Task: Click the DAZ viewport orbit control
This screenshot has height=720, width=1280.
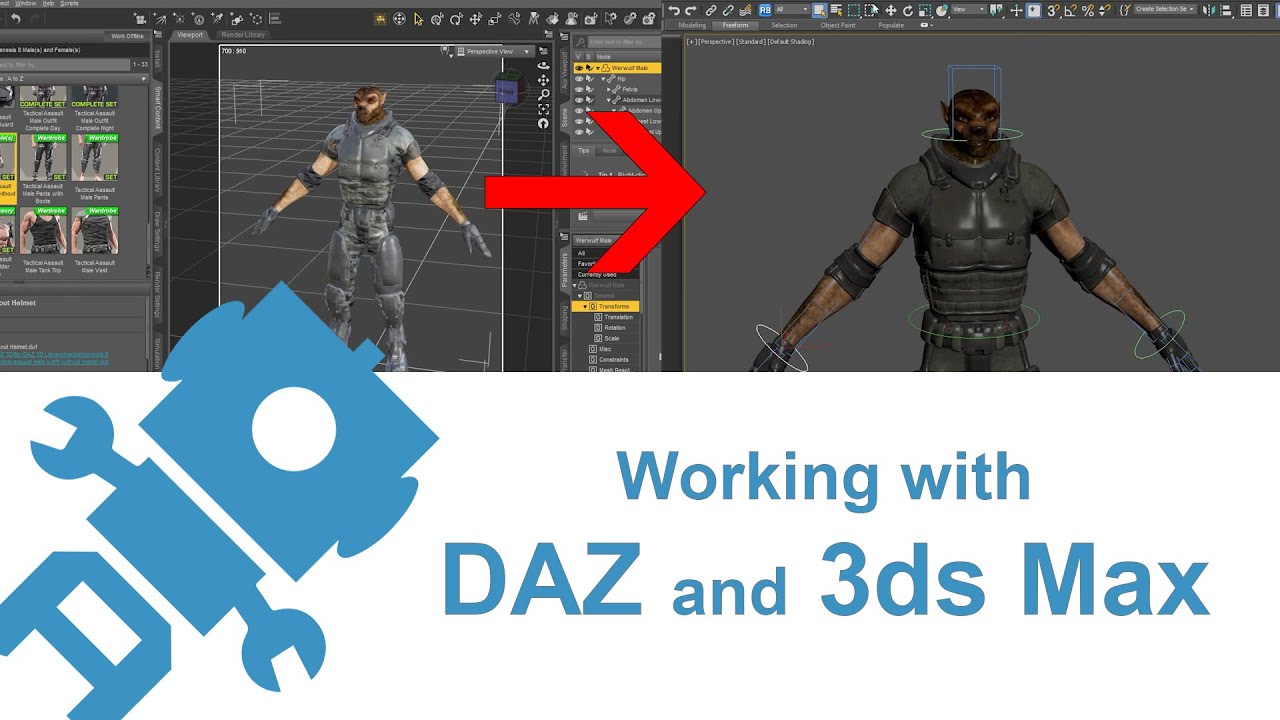Action: click(x=544, y=66)
